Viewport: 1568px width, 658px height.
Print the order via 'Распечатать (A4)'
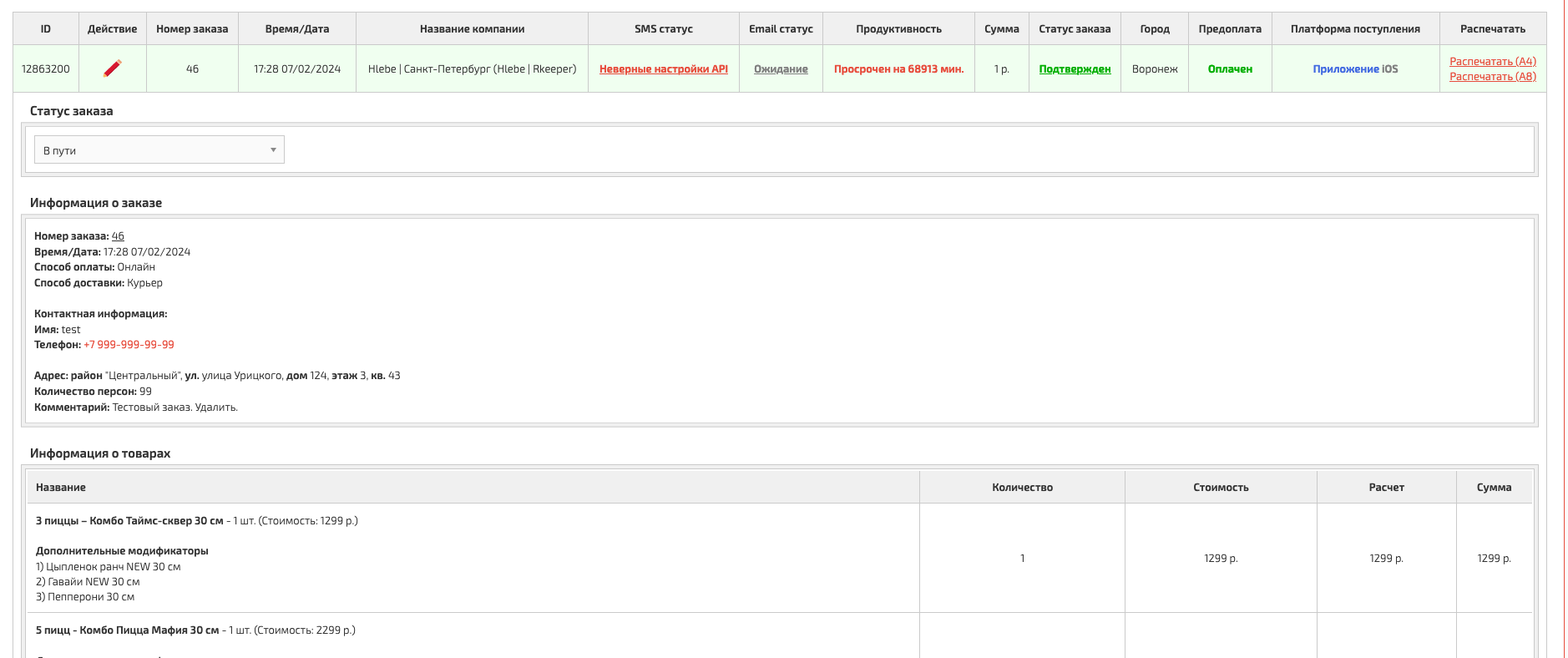click(1492, 61)
